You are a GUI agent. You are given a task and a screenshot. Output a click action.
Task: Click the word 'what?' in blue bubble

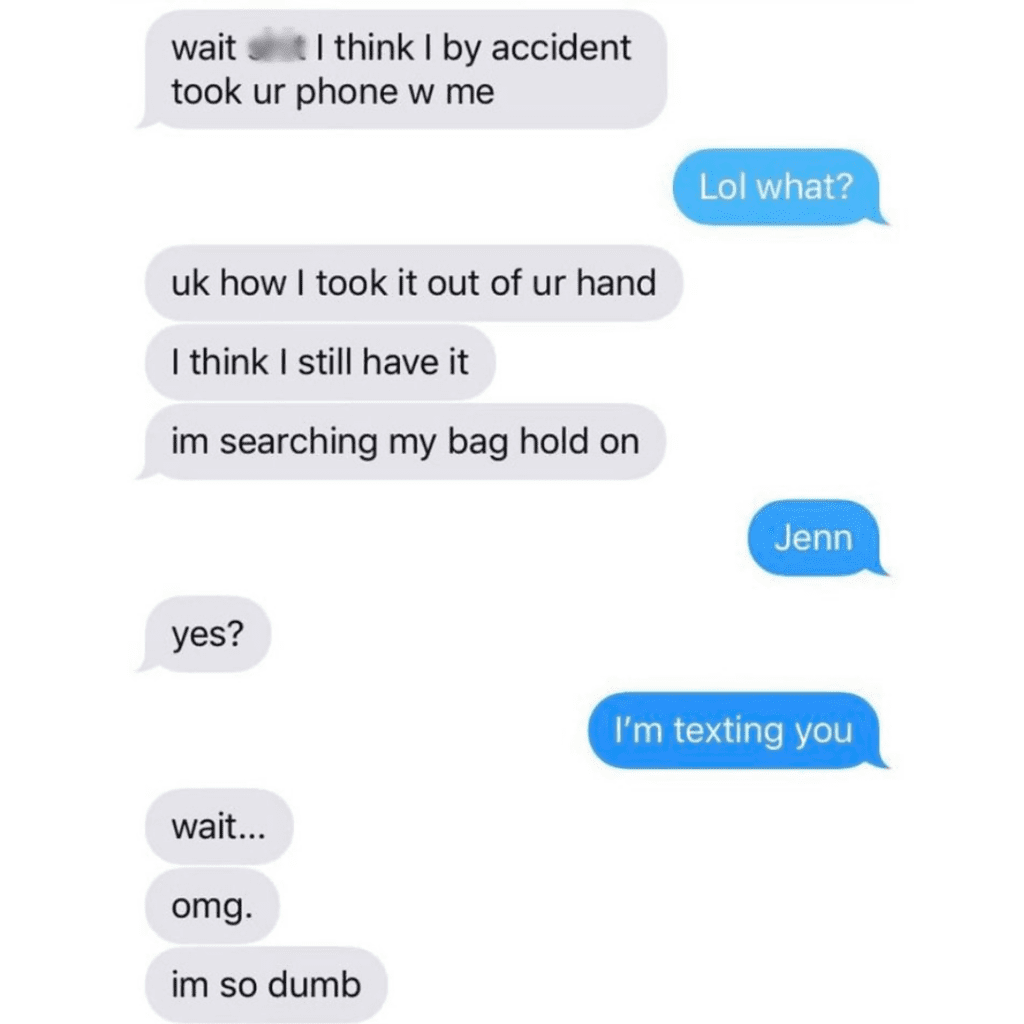tap(805, 187)
